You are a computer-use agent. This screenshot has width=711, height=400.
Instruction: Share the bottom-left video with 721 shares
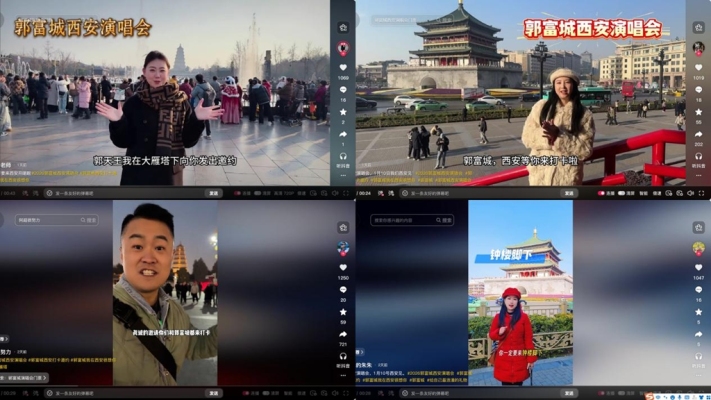click(342, 335)
